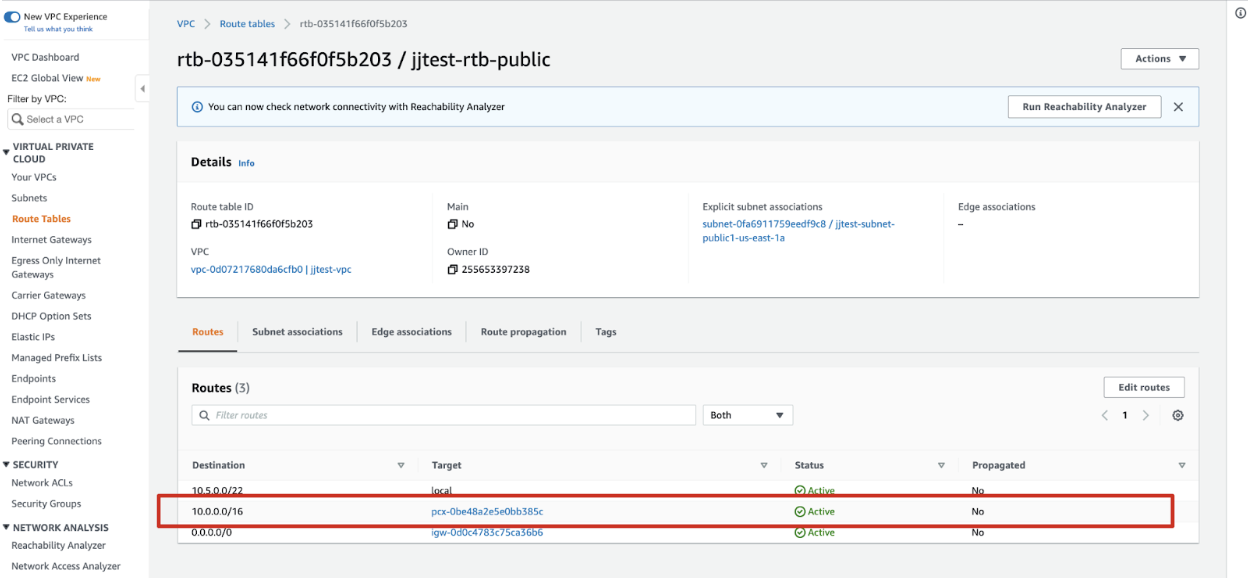Open Network ACLs in sidebar
The height and width of the screenshot is (578, 1248).
click(x=41, y=483)
